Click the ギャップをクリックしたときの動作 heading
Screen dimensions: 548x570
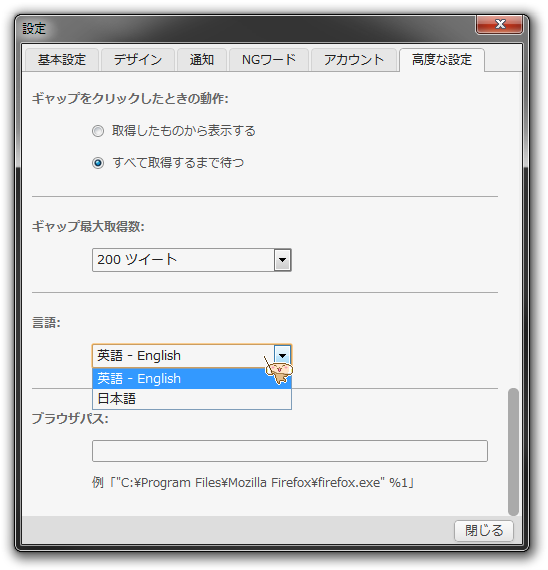(130, 99)
